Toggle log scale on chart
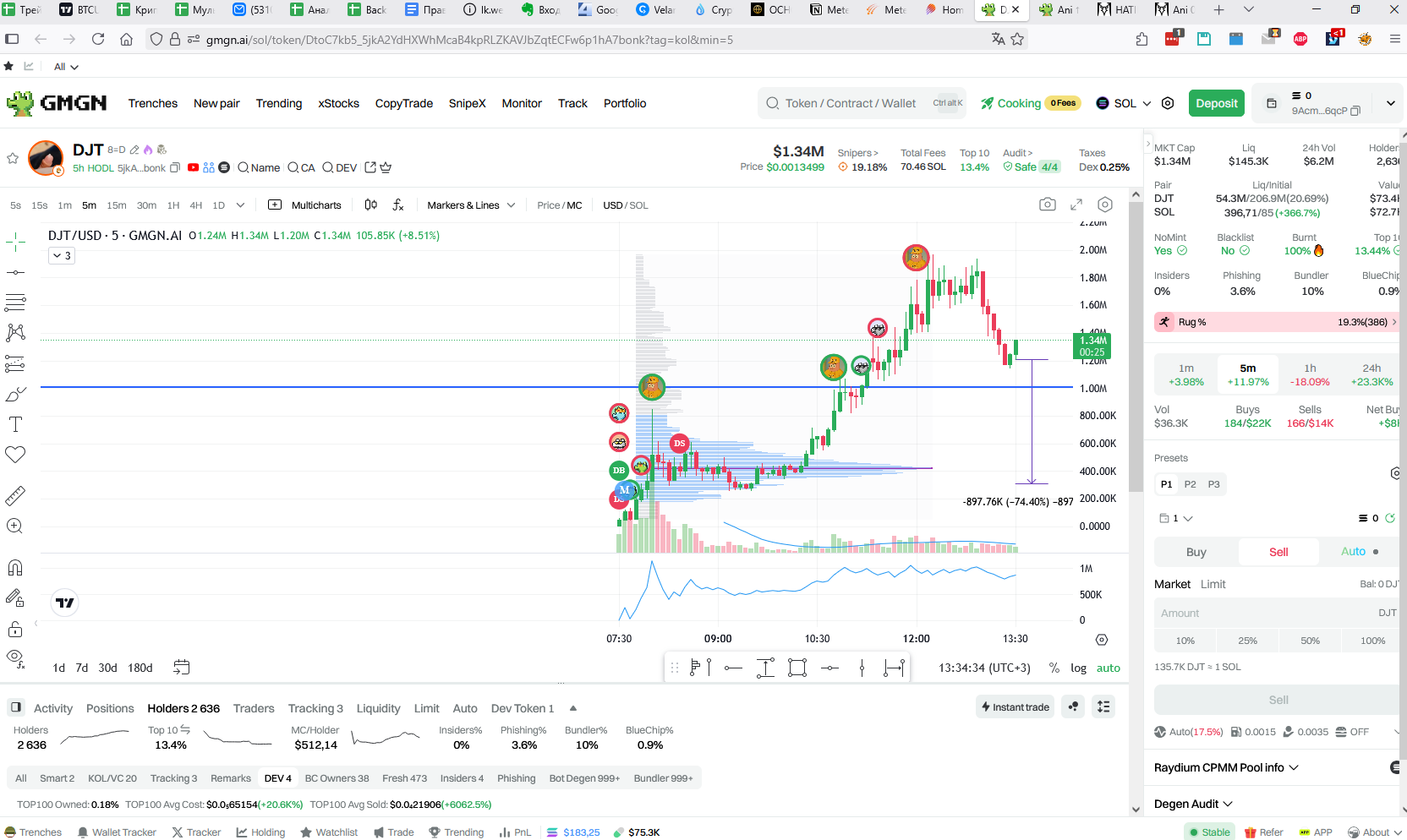The image size is (1407, 840). pos(1078,668)
